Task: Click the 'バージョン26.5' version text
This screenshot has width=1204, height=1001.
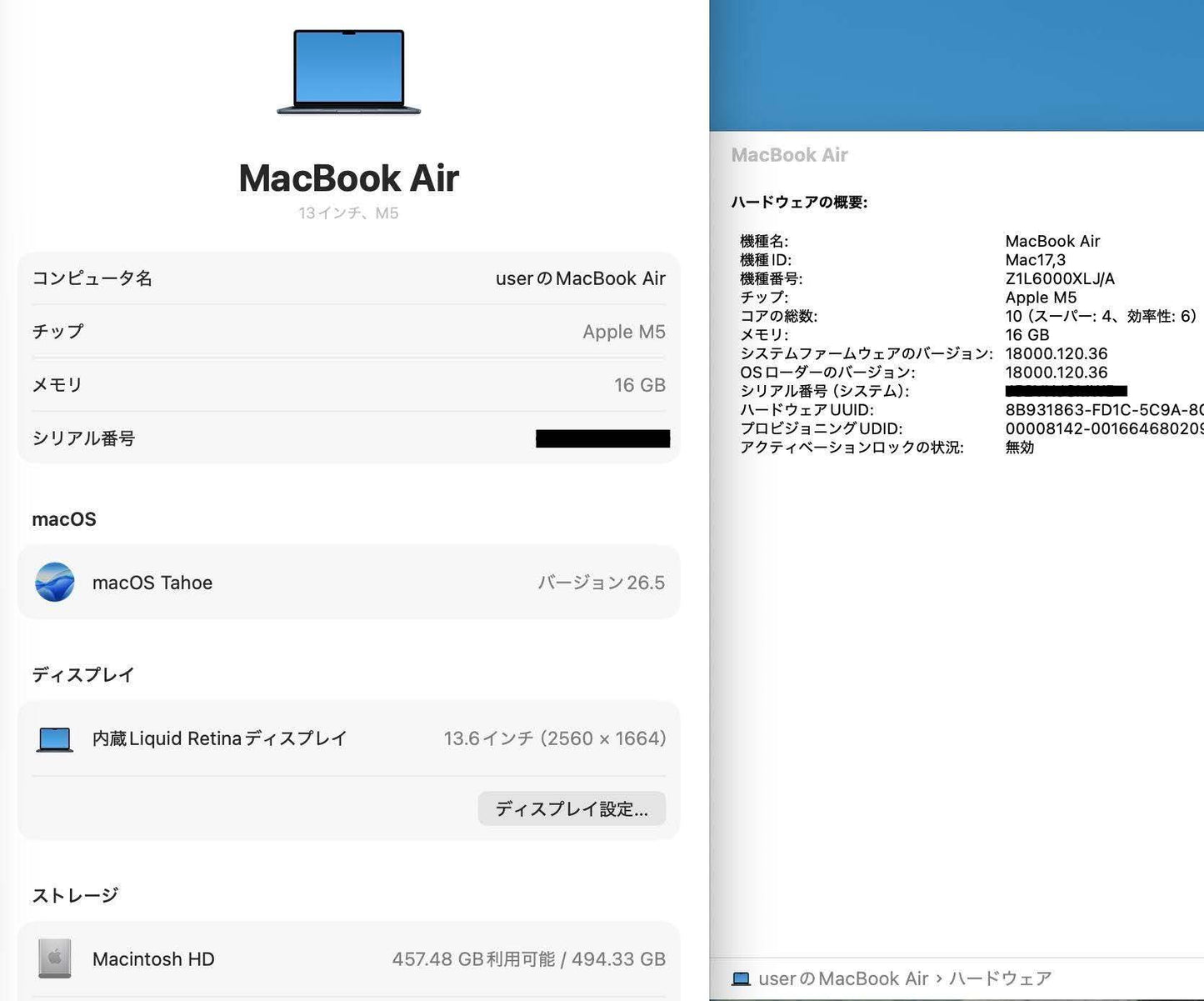Action: pyautogui.click(x=601, y=583)
